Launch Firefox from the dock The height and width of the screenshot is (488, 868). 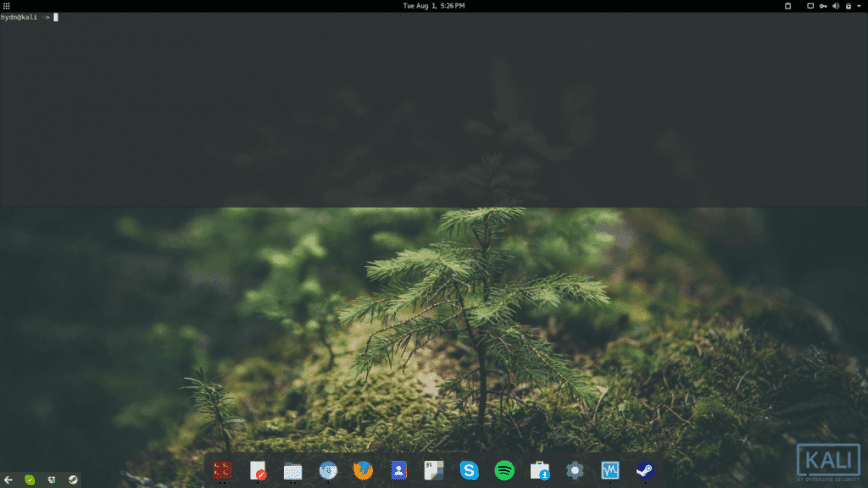(363, 470)
